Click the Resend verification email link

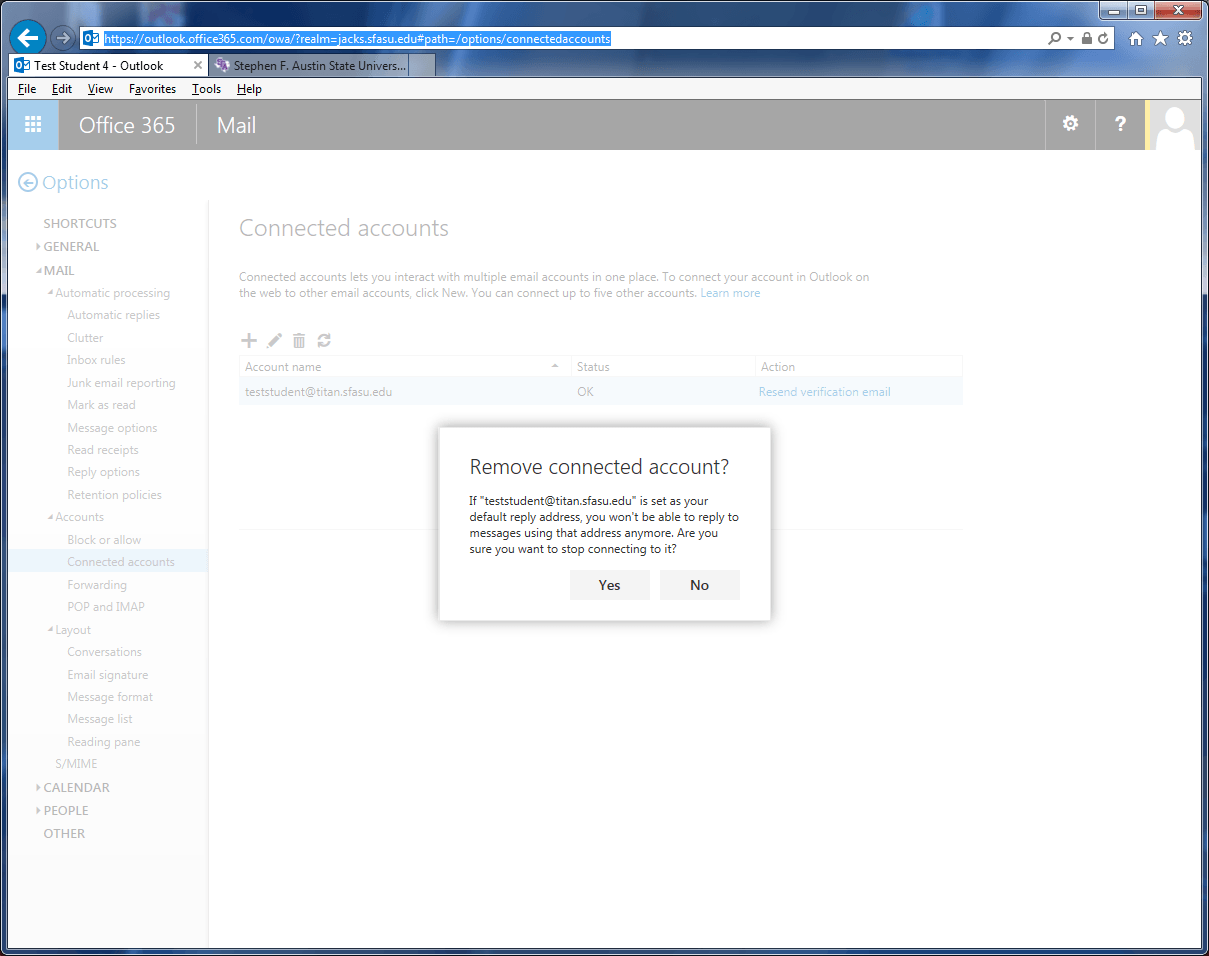pos(824,392)
